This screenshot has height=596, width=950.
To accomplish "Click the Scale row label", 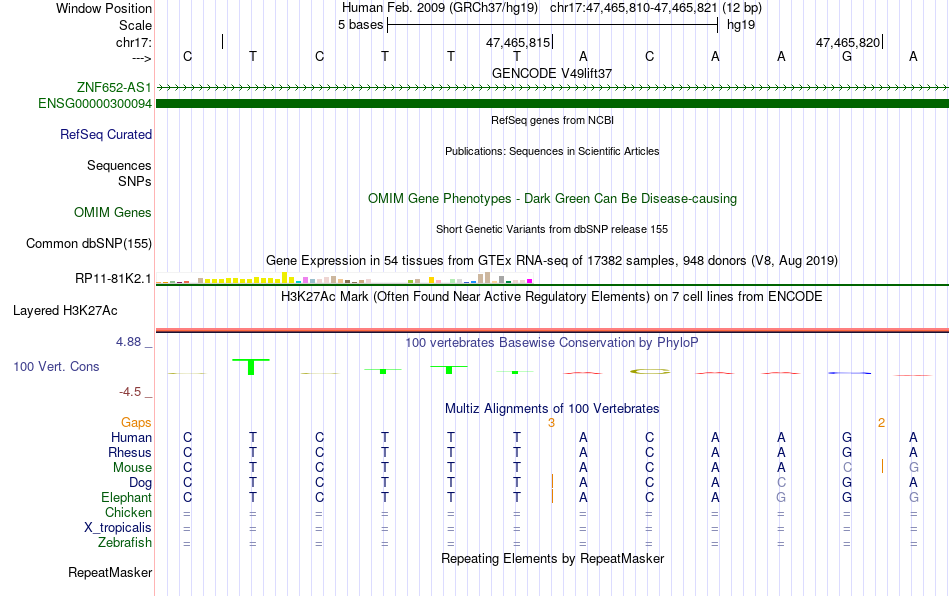I will click(136, 25).
